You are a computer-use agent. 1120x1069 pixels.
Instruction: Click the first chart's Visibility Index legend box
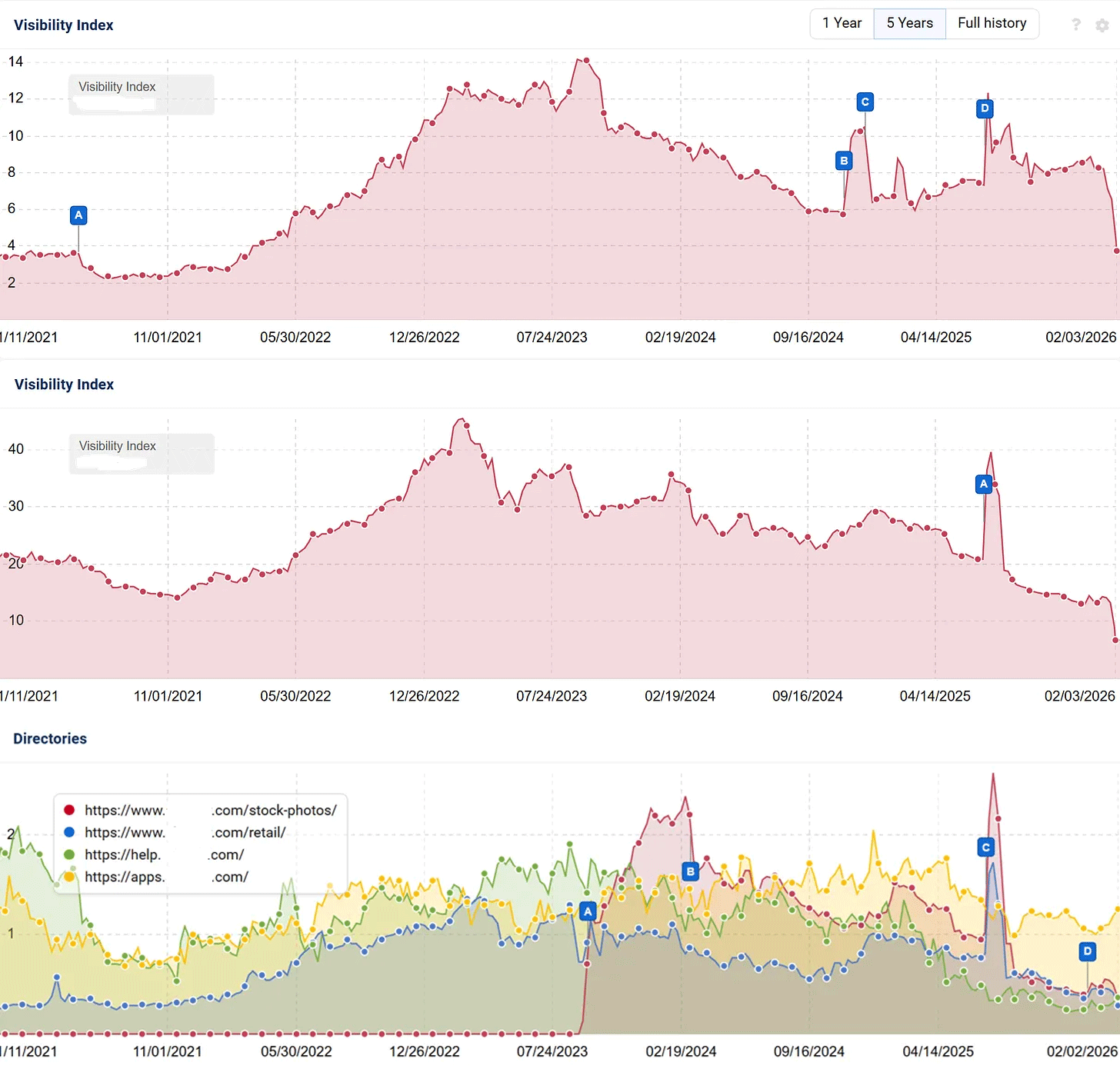(142, 95)
